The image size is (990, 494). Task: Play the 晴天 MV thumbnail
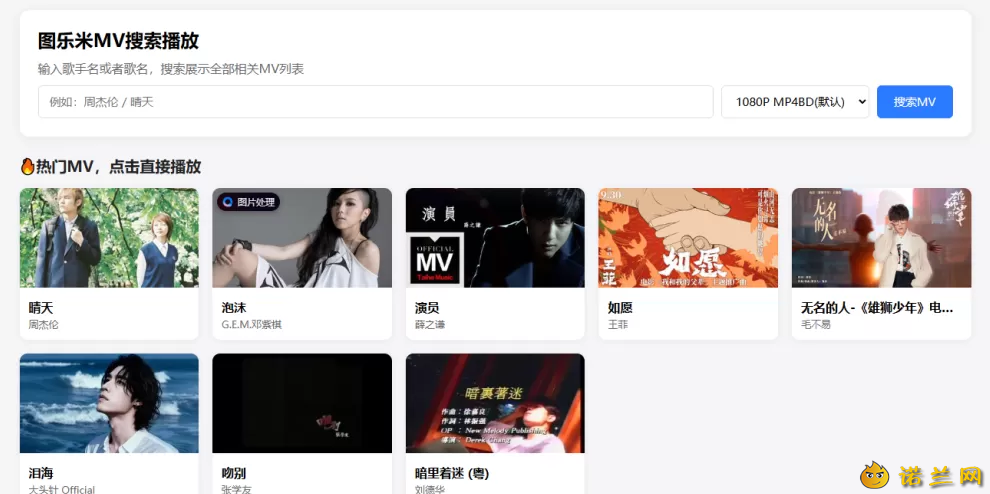pyautogui.click(x=109, y=238)
